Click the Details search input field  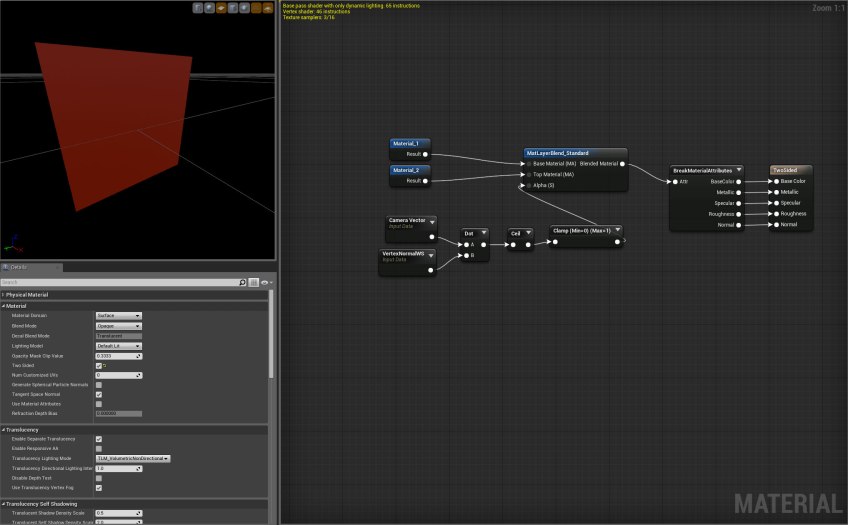118,283
